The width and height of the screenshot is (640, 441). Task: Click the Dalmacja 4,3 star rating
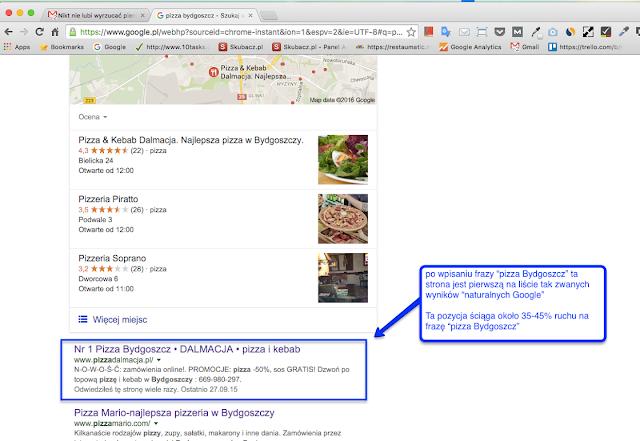point(111,151)
